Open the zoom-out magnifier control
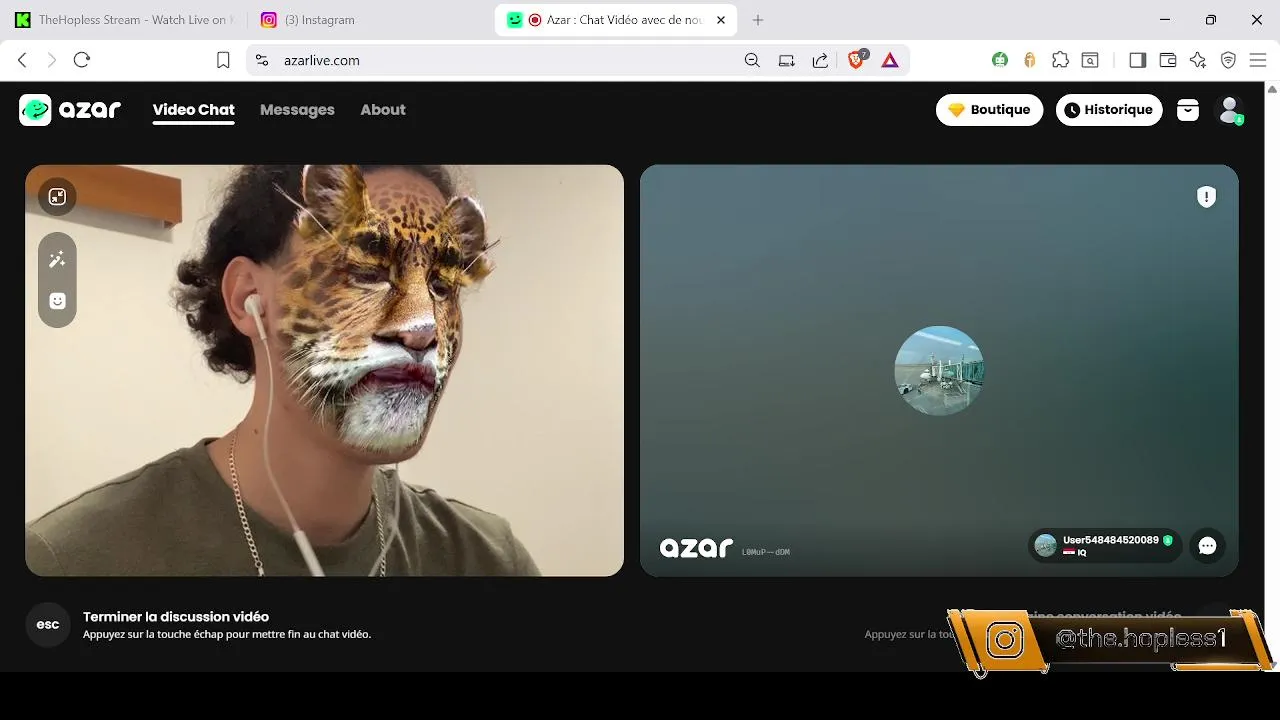The width and height of the screenshot is (1280, 720). [x=752, y=60]
